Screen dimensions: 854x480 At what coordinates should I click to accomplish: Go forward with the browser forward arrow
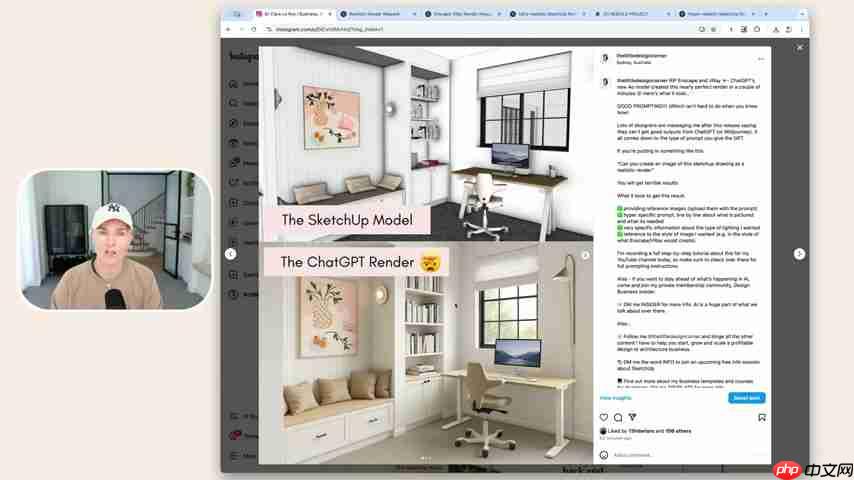pyautogui.click(x=241, y=29)
